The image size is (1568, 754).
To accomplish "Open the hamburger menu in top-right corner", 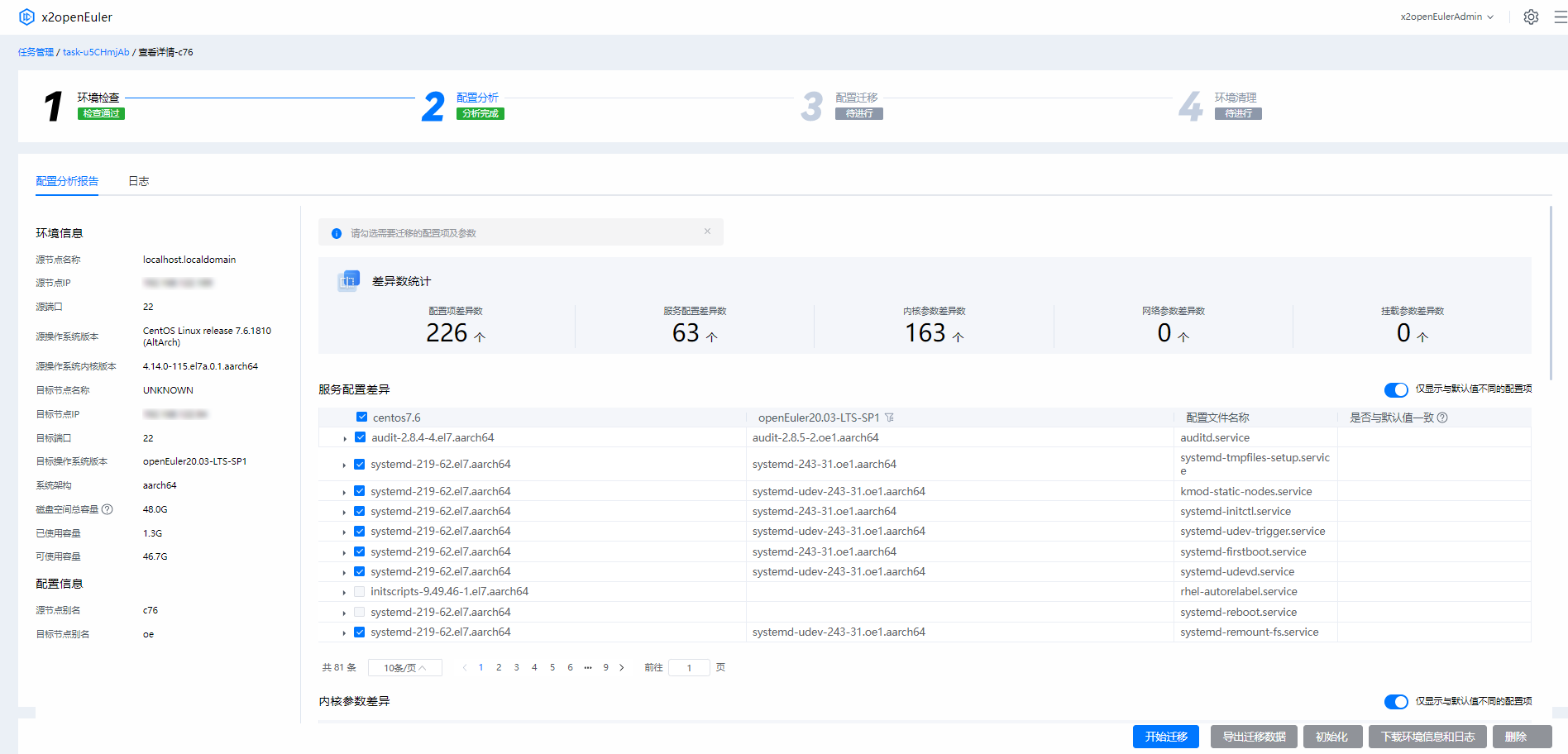I will [1560, 17].
